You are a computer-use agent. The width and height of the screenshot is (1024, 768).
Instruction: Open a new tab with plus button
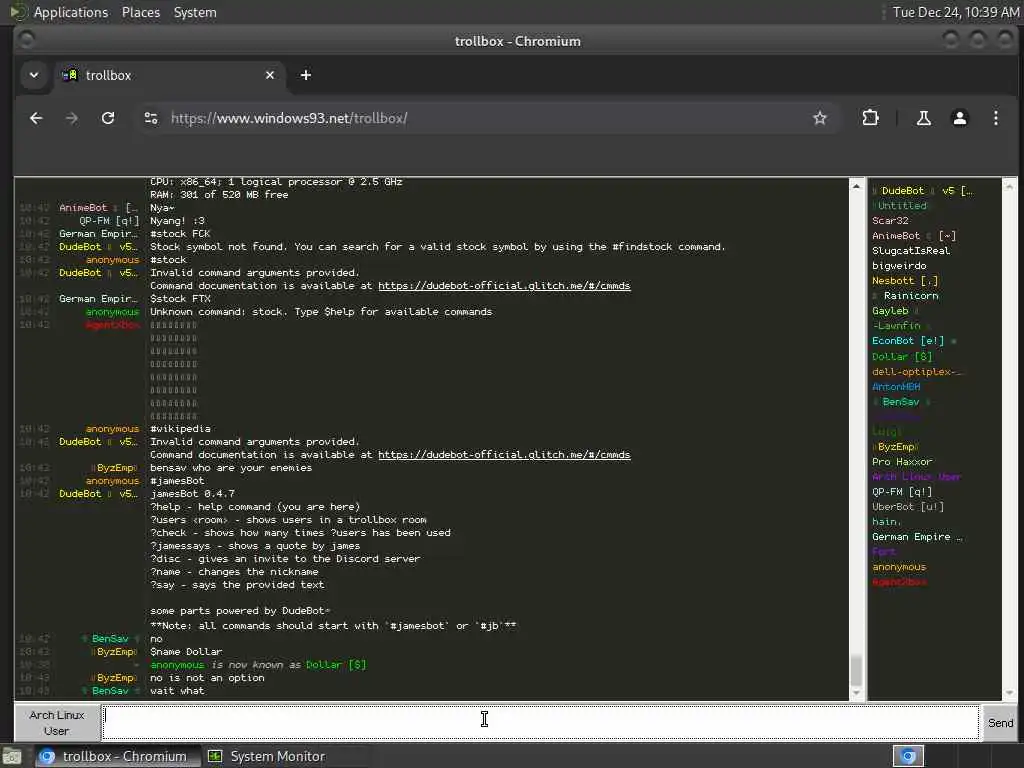[306, 75]
